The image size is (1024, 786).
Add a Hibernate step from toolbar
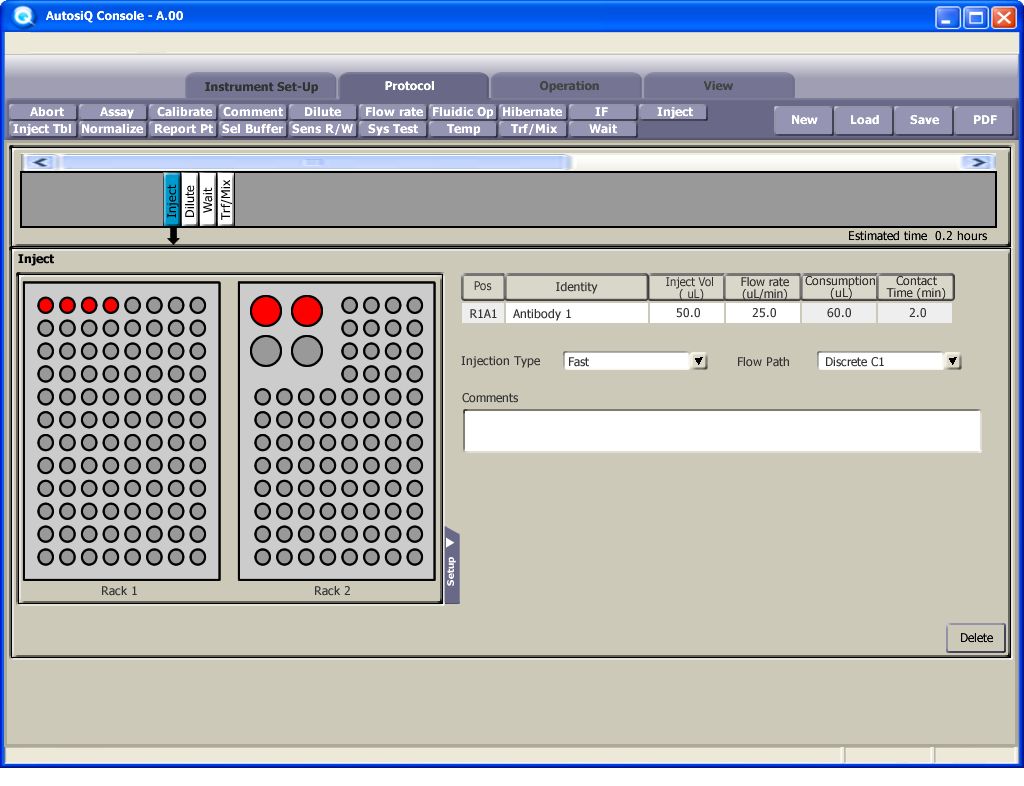(532, 112)
